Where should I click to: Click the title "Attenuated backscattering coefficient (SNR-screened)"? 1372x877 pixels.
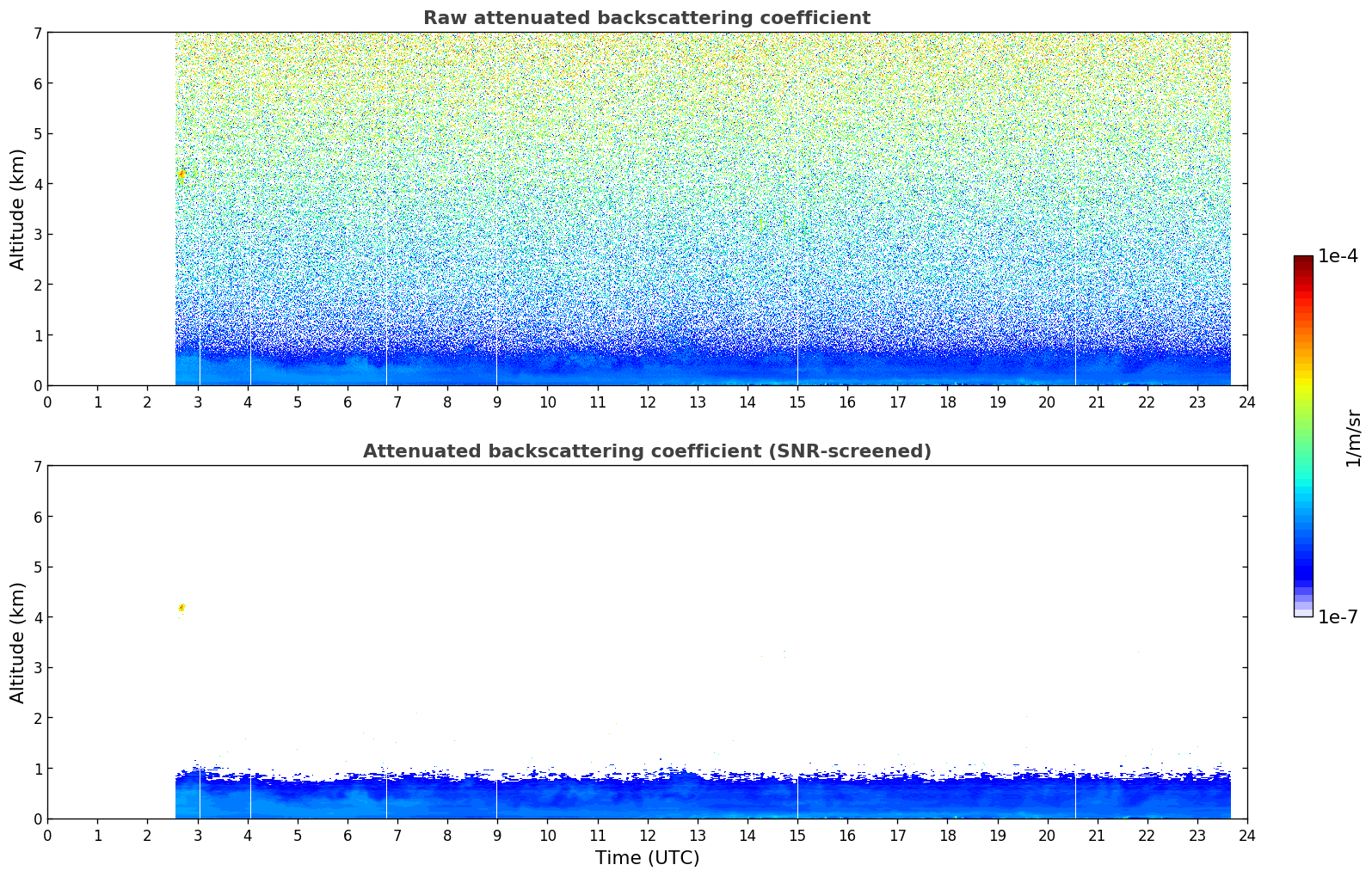(647, 451)
